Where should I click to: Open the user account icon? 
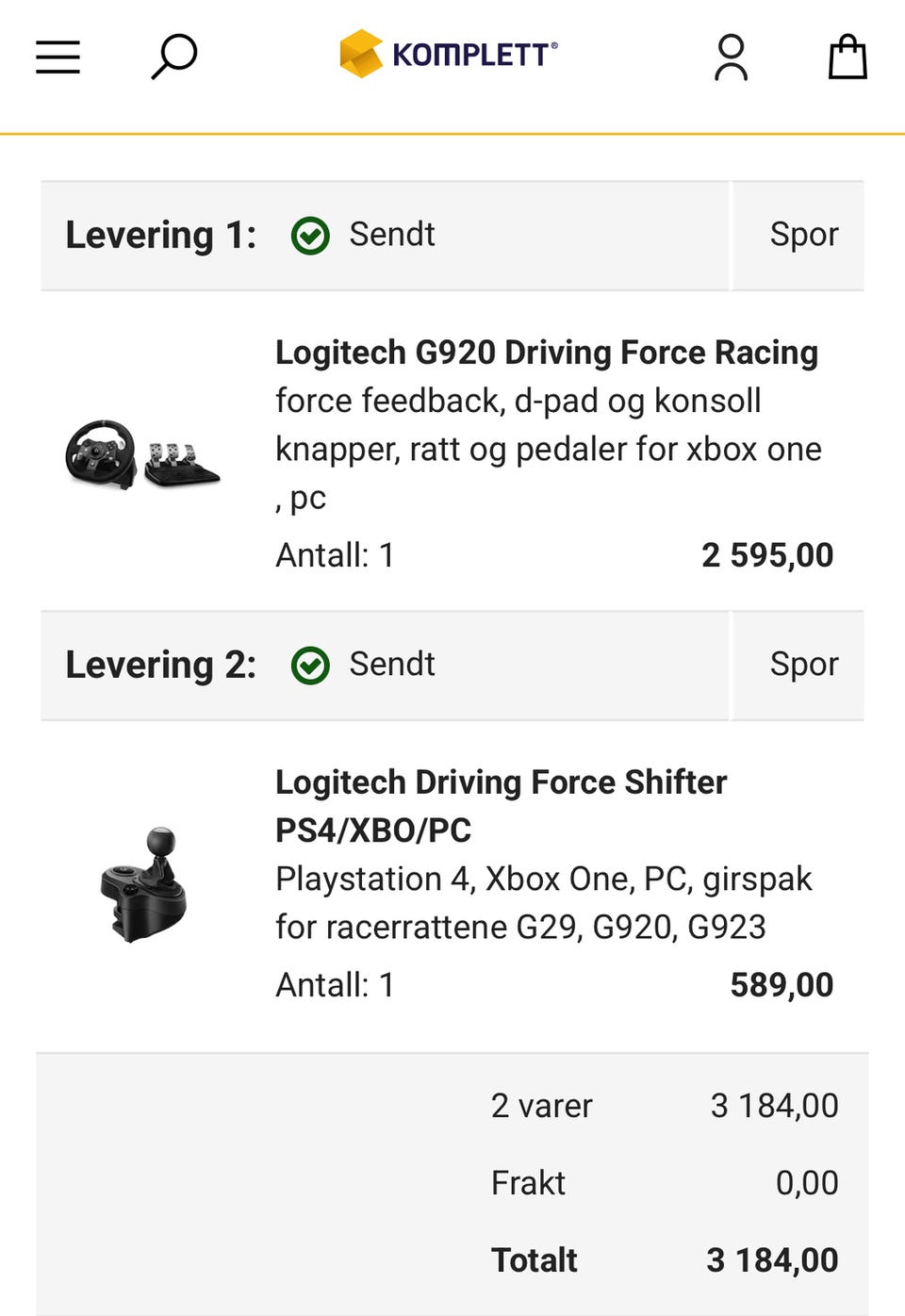pyautogui.click(x=731, y=58)
